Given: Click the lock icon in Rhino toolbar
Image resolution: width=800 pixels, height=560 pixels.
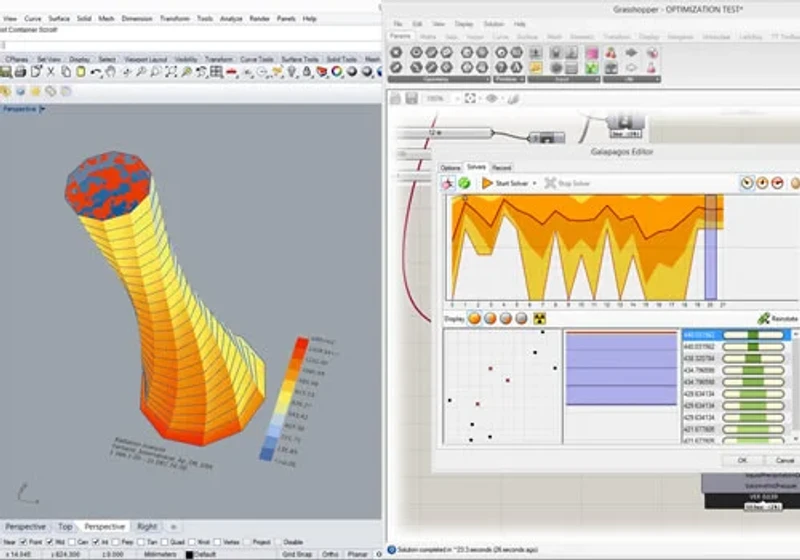Looking at the screenshot, I should [x=307, y=72].
